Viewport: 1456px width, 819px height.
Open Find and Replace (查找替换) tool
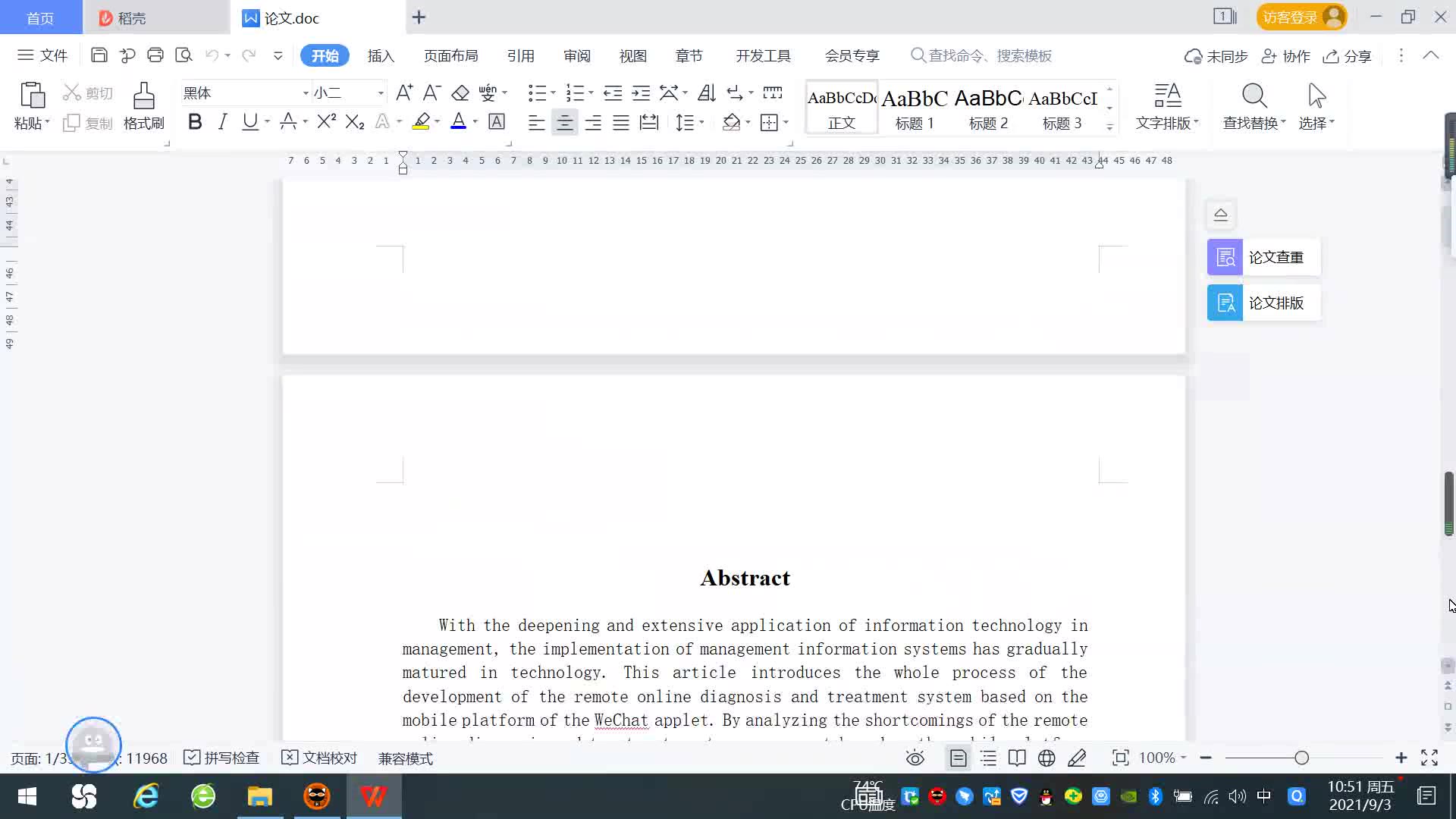1254,106
